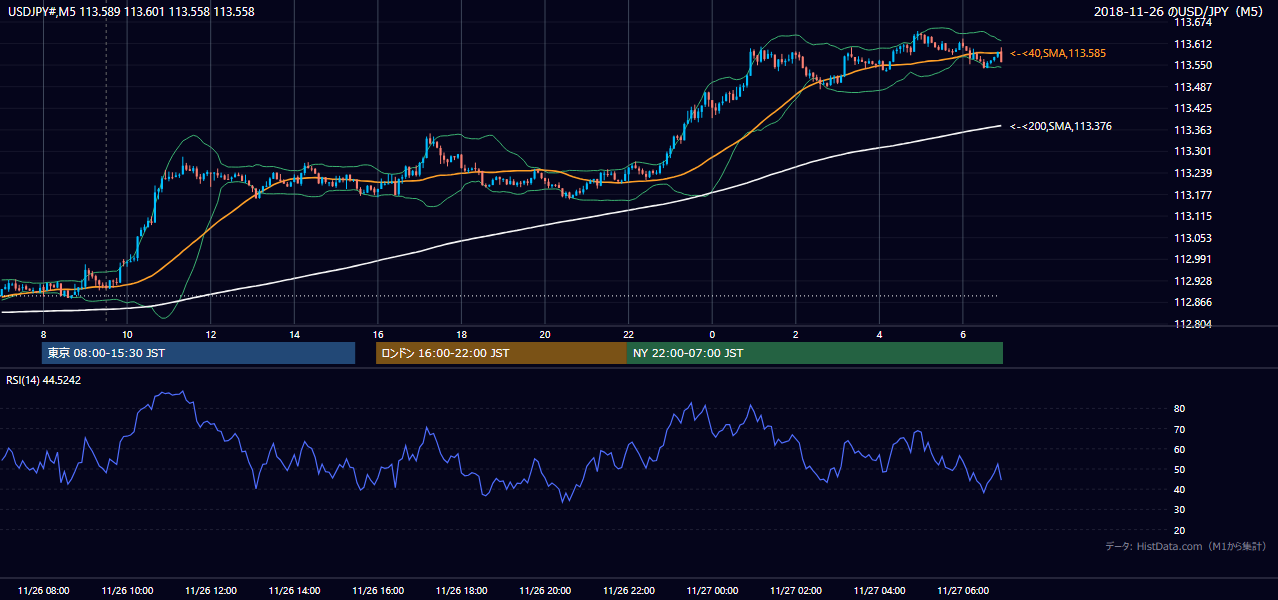
Task: Click the '2018-11-26 のUSD/JPY (M5)' heading
Action: [x=1181, y=11]
